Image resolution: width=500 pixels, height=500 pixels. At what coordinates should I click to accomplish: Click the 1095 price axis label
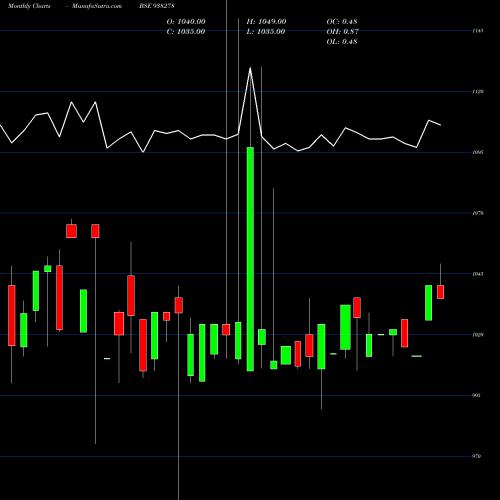click(x=478, y=152)
